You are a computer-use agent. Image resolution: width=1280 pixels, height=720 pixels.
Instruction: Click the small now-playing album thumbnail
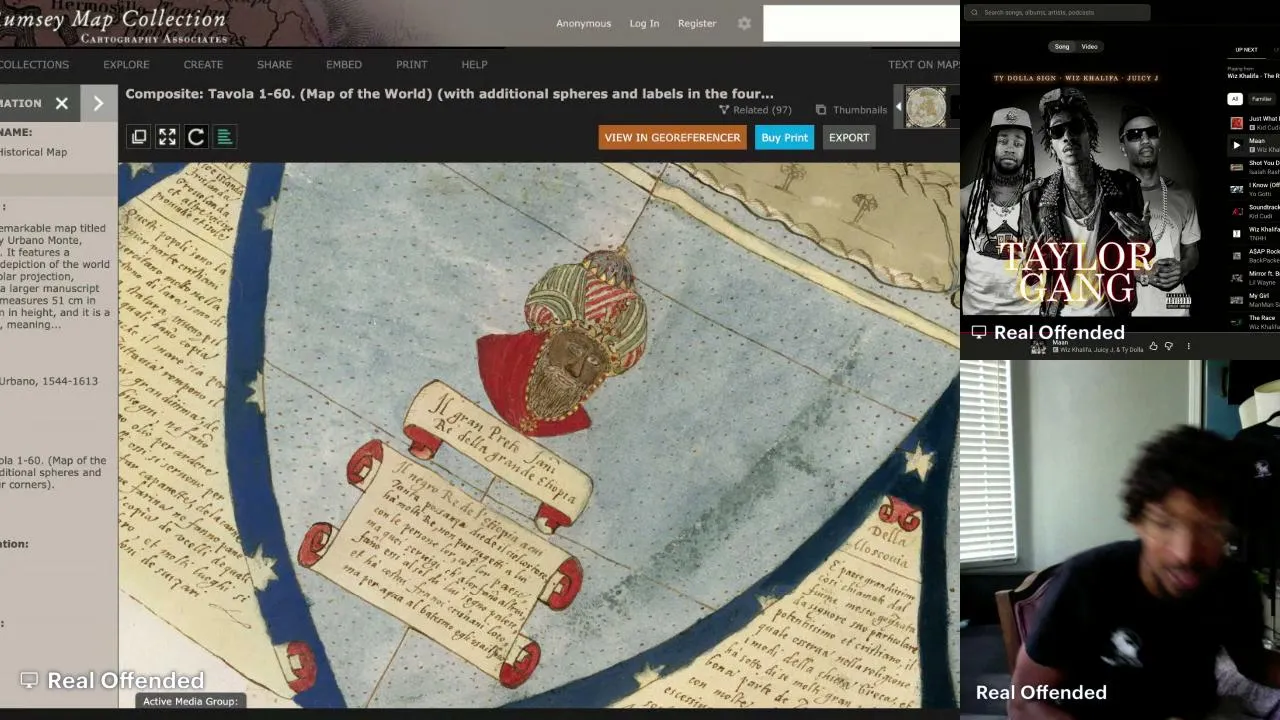(1038, 347)
